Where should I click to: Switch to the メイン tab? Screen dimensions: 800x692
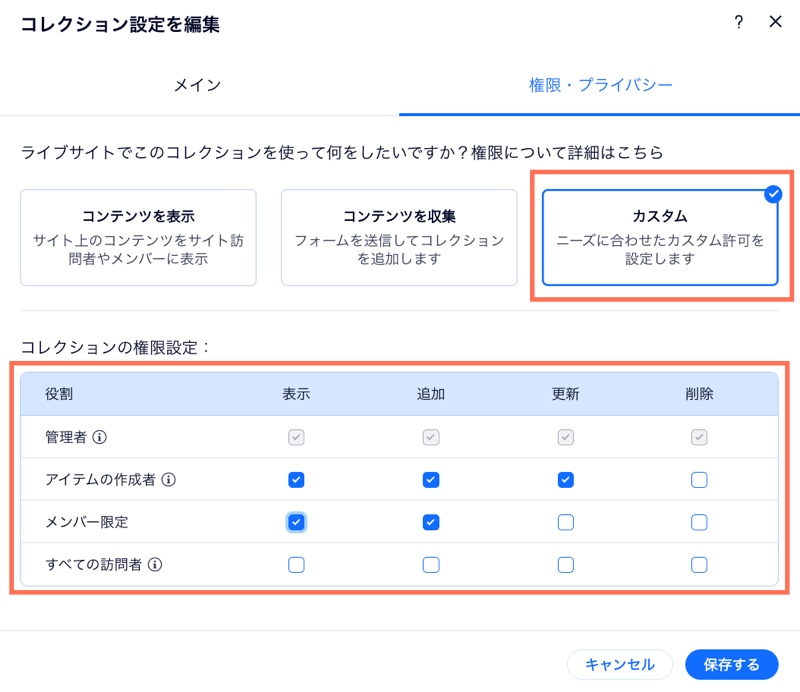click(197, 85)
